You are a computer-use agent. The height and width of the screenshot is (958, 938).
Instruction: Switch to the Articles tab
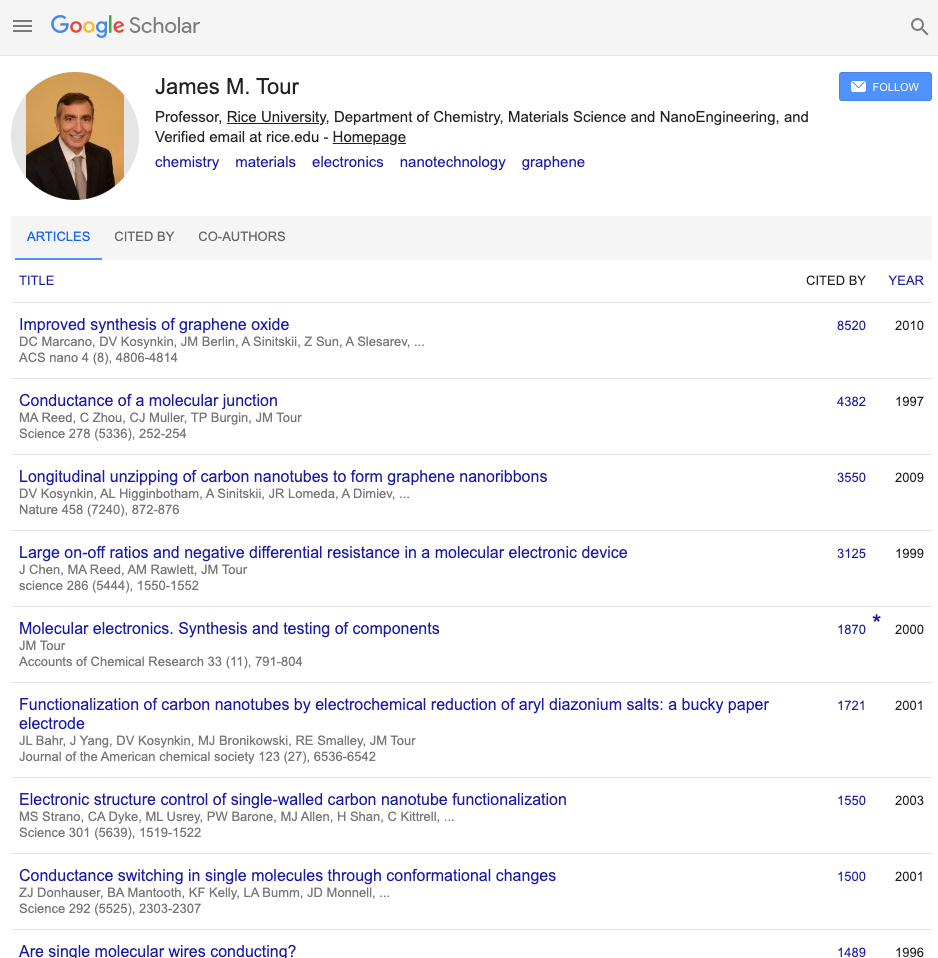[x=58, y=236]
